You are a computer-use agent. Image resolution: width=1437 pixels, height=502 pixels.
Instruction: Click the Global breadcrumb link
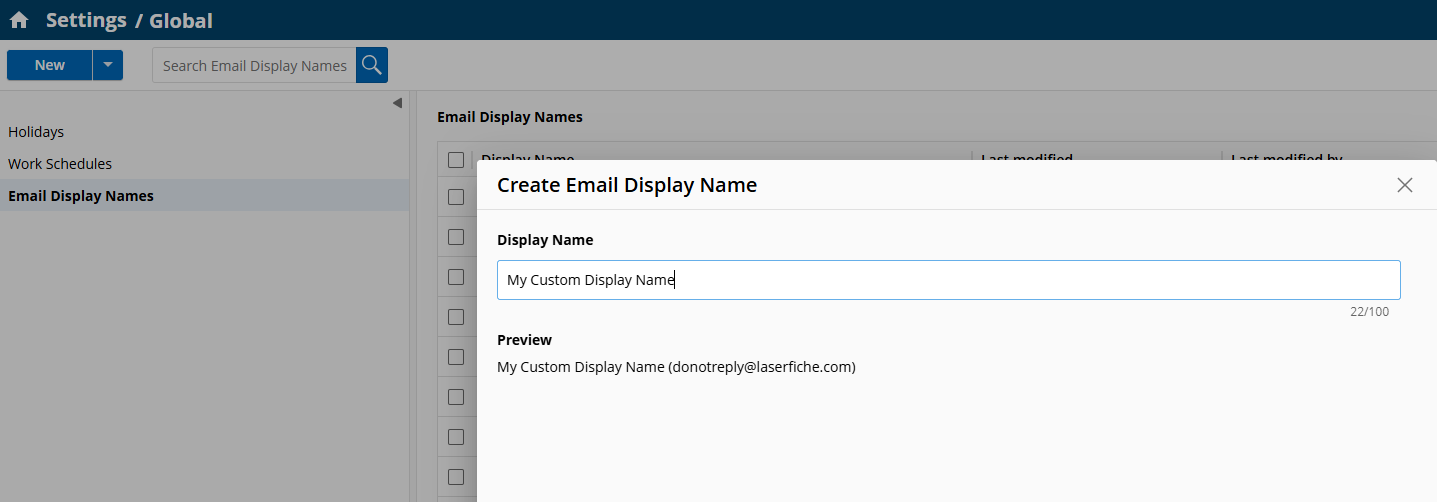coord(181,20)
